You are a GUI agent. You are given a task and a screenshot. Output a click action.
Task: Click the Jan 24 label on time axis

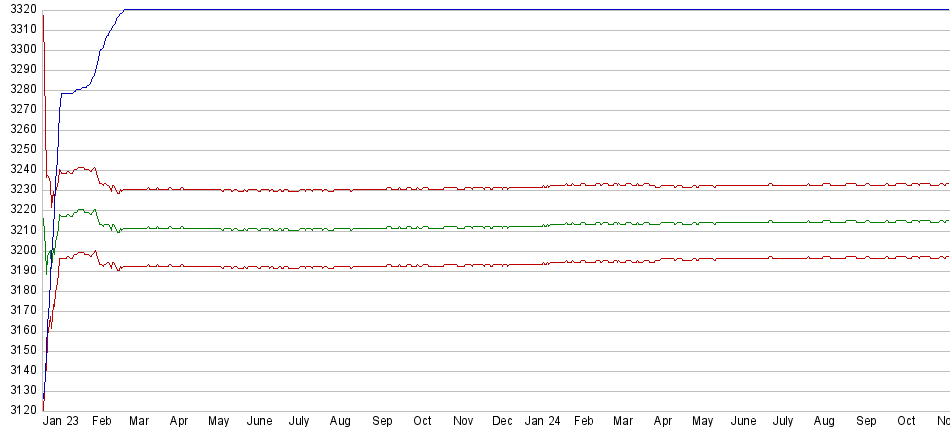click(542, 422)
